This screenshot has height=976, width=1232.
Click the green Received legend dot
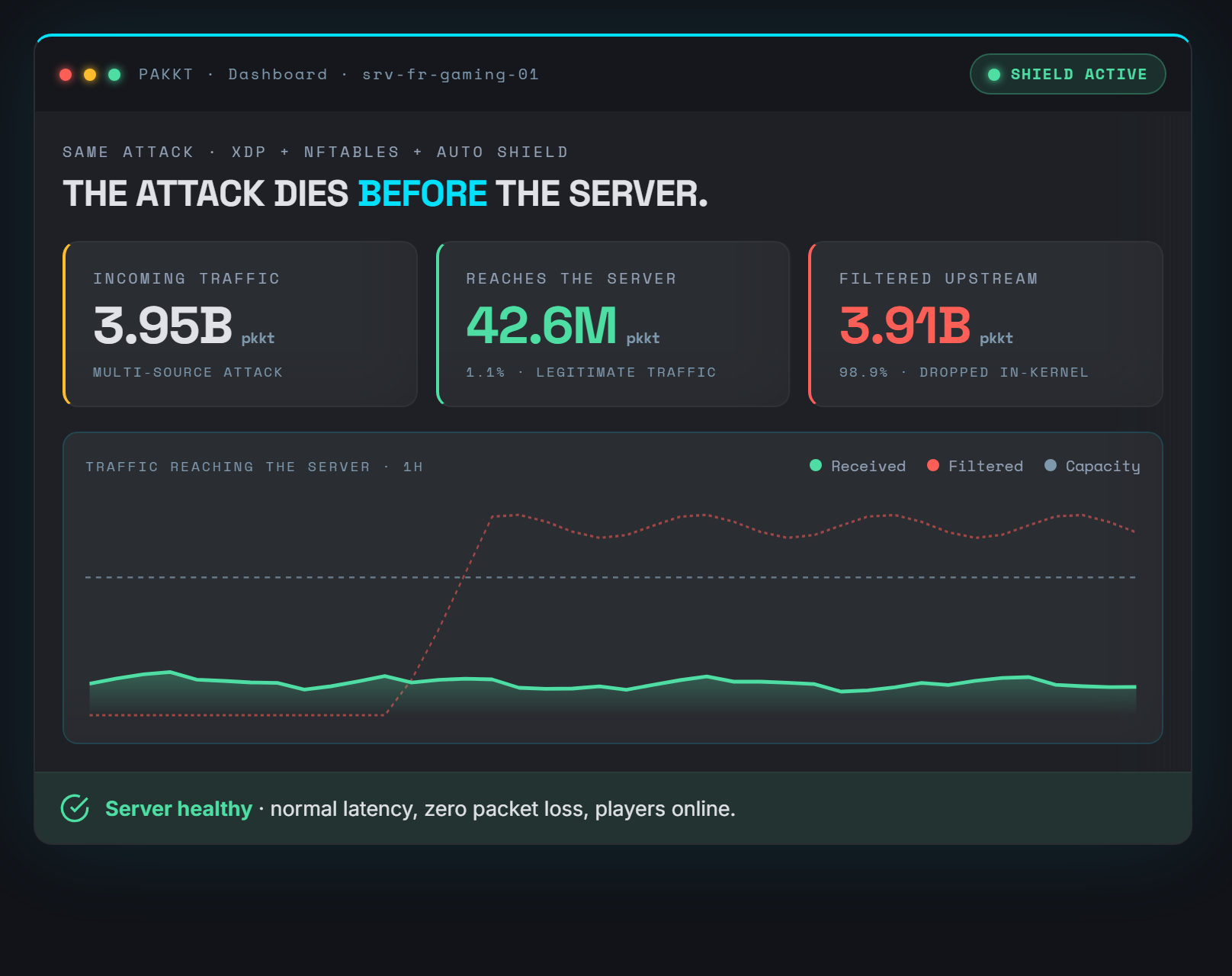pyautogui.click(x=816, y=465)
